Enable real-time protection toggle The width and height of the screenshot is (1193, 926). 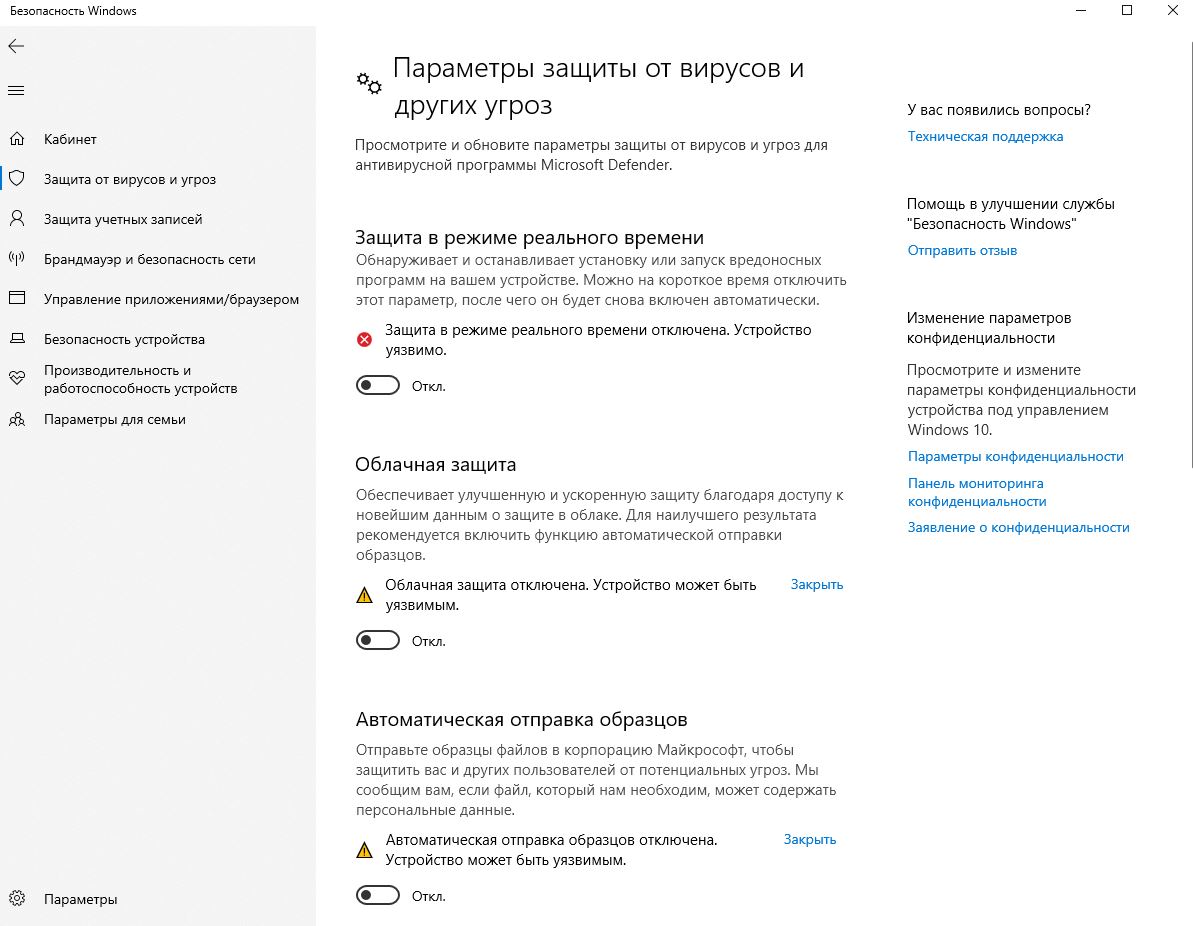click(377, 385)
